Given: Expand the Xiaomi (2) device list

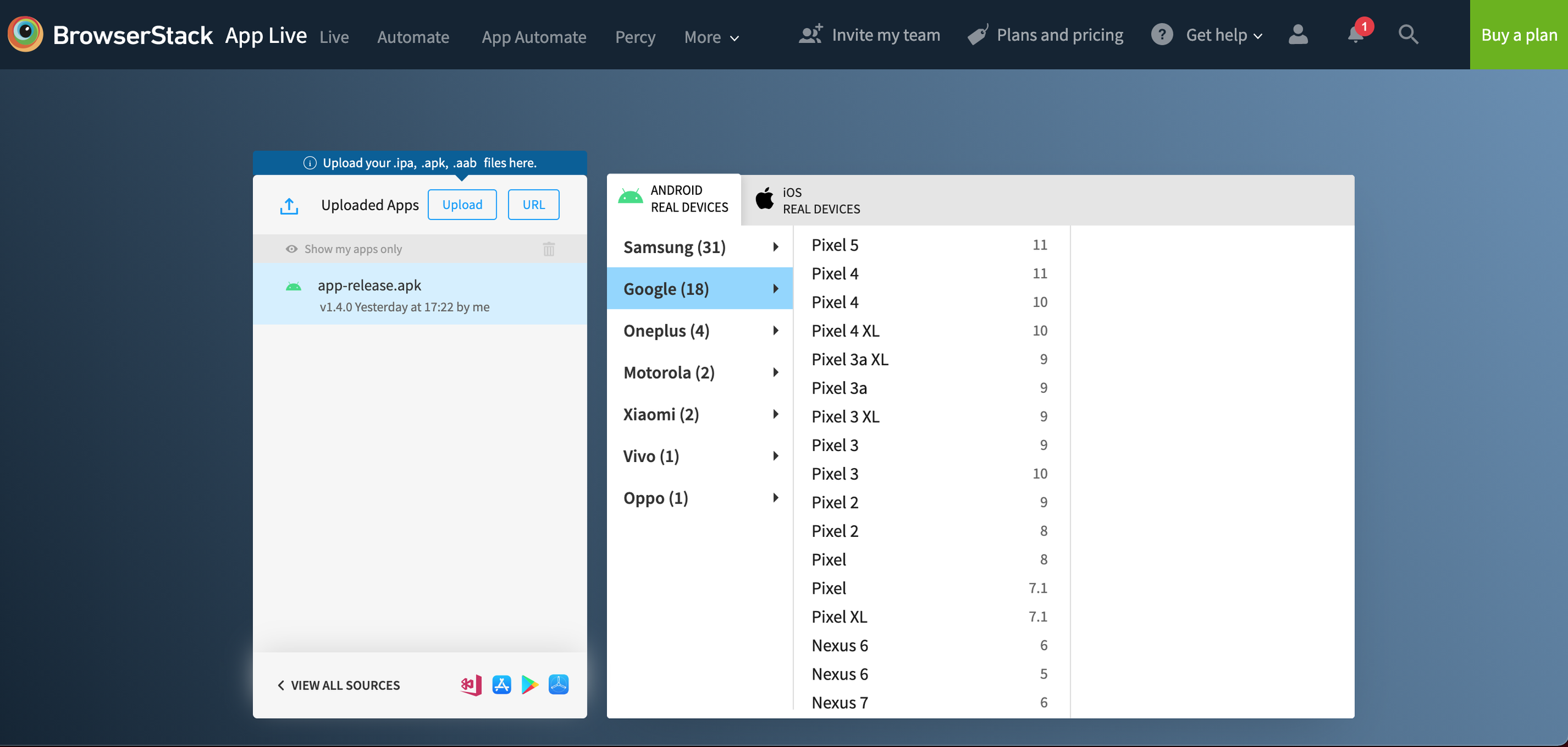Looking at the screenshot, I should point(699,414).
